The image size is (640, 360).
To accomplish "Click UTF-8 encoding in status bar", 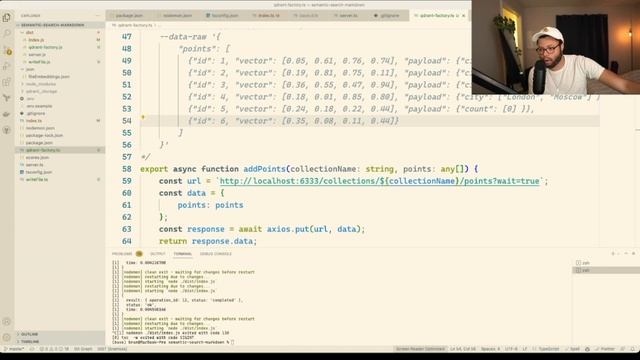I will (x=511, y=349).
